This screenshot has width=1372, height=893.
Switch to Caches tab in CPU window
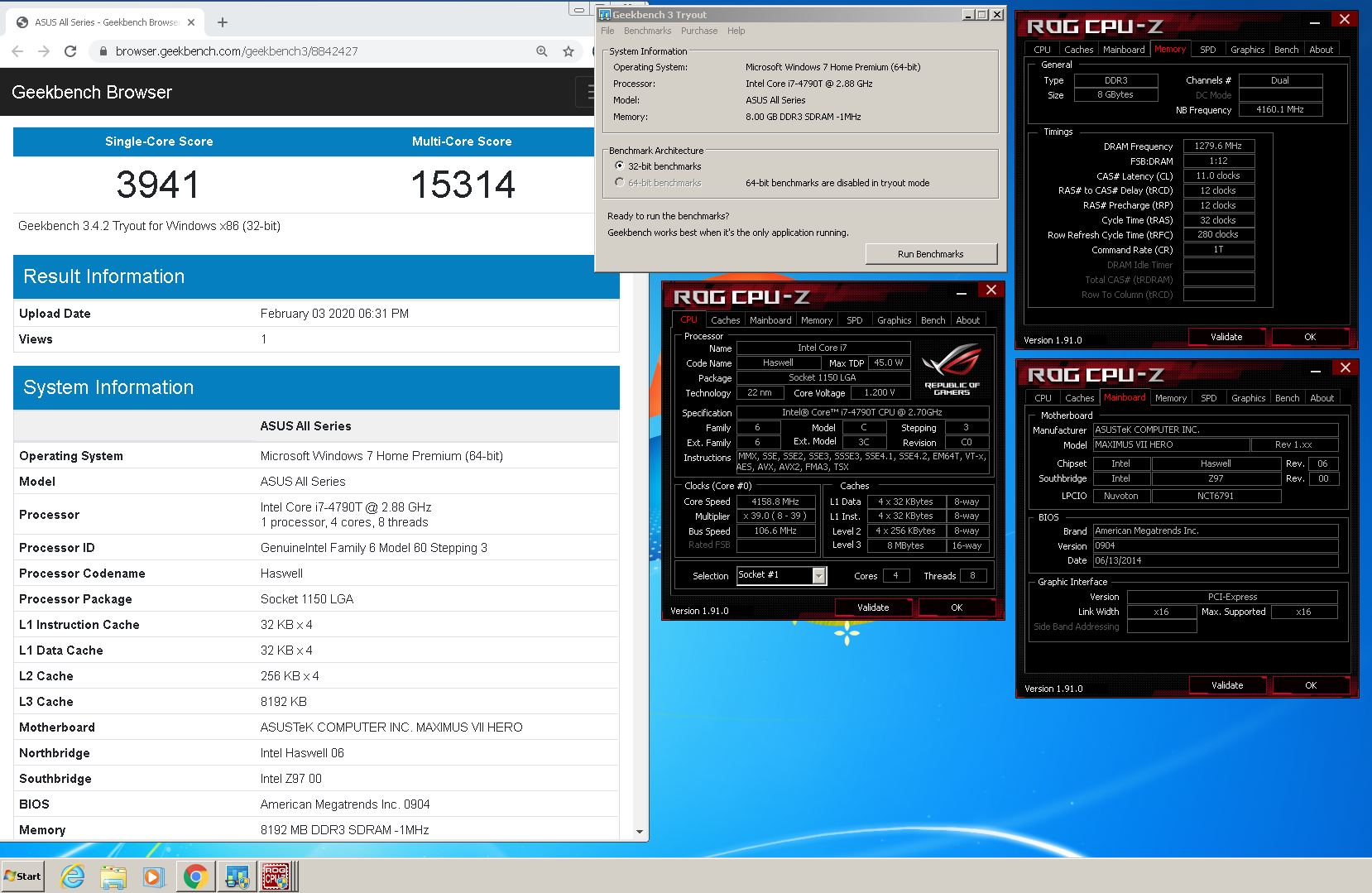click(x=726, y=320)
